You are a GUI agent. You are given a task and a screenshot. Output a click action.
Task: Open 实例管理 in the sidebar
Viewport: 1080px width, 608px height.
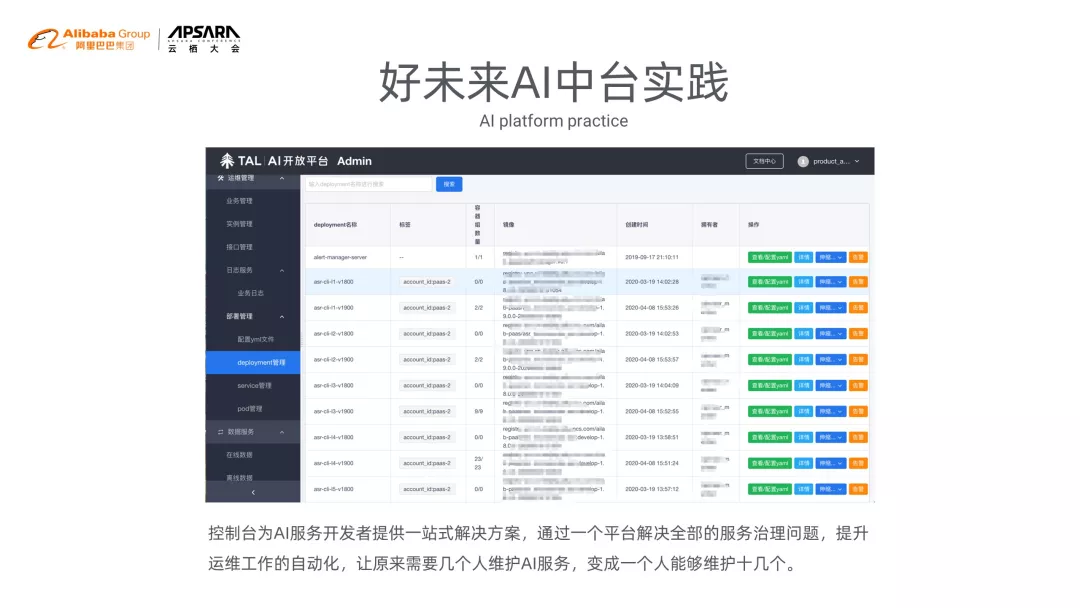[239, 224]
